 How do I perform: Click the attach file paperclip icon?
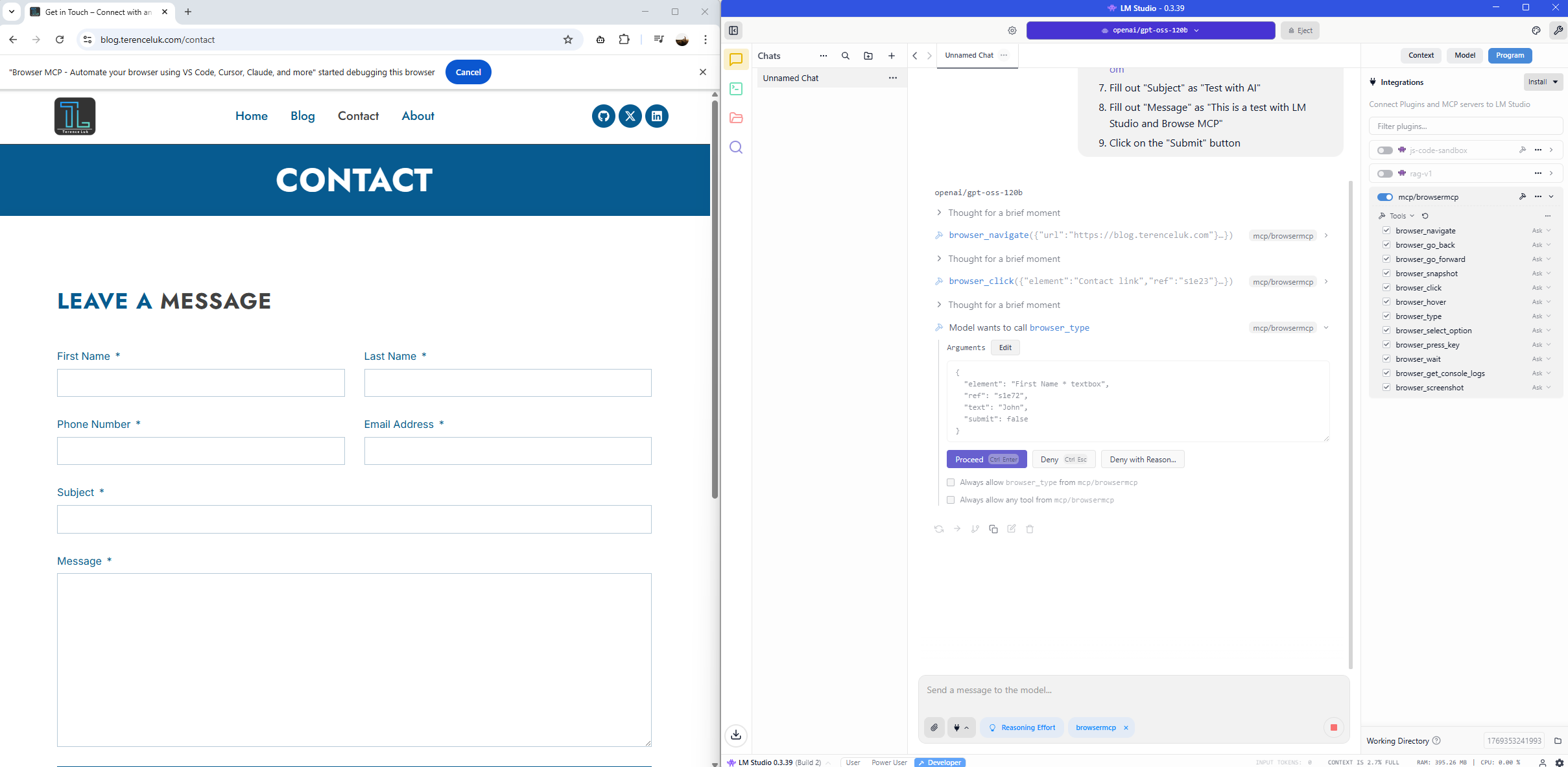(934, 727)
